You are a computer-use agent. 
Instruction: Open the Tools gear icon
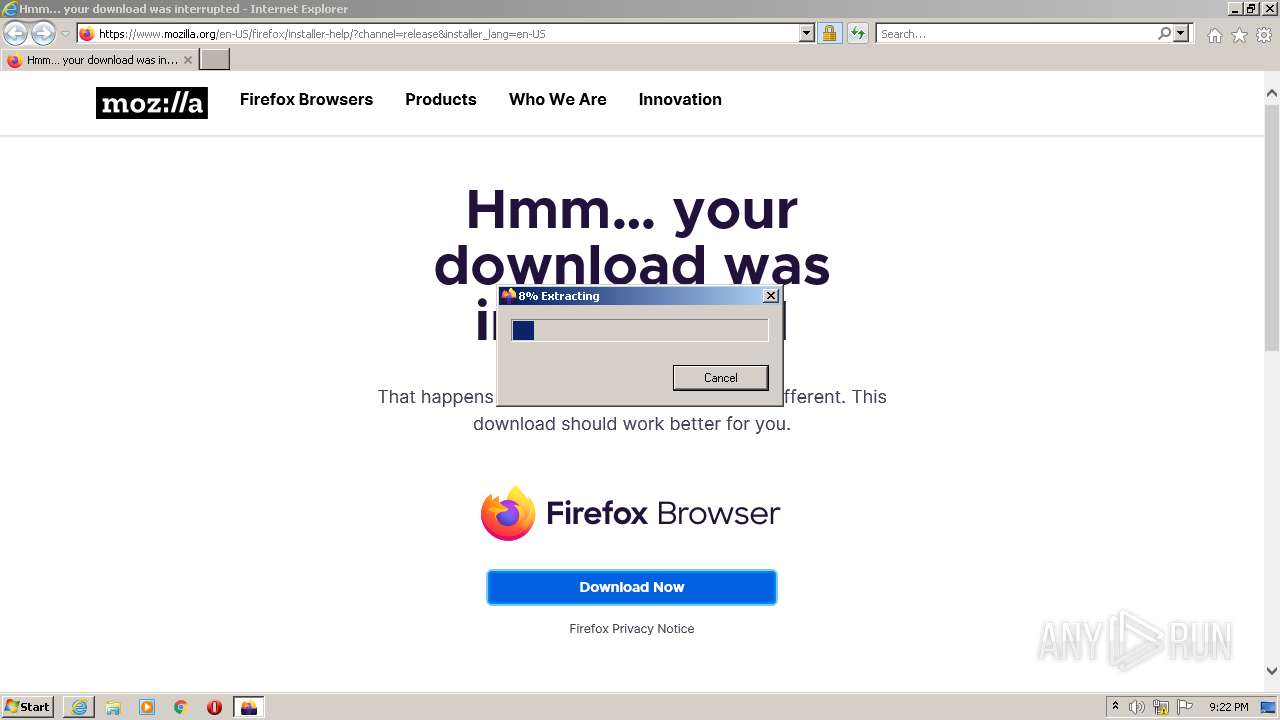(x=1264, y=35)
